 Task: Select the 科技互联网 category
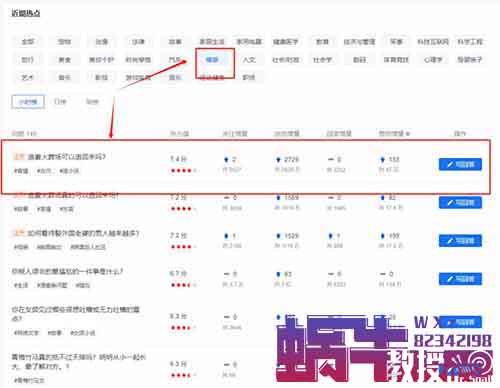pos(433,42)
